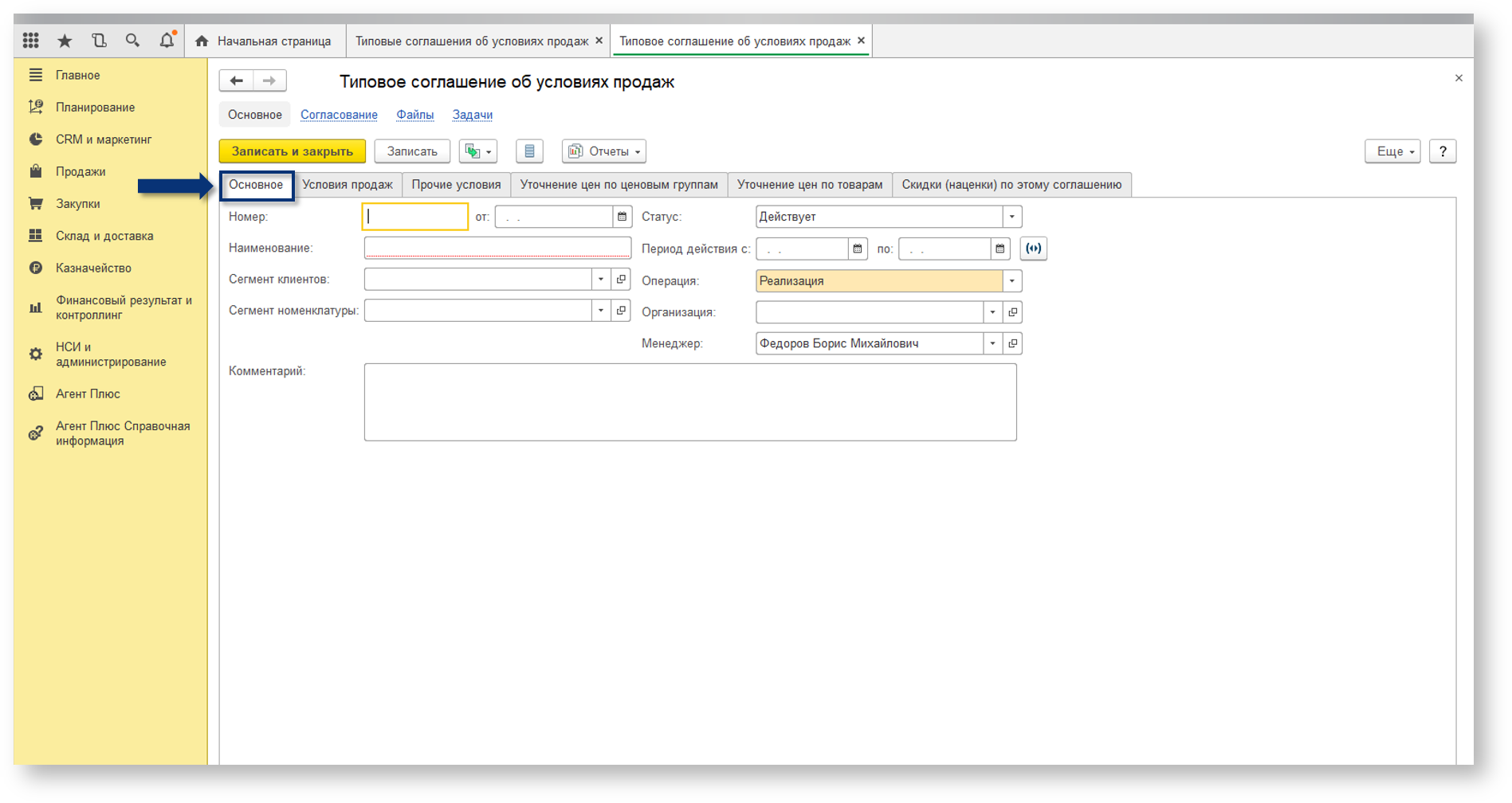Open the Согласование link

pos(339,115)
